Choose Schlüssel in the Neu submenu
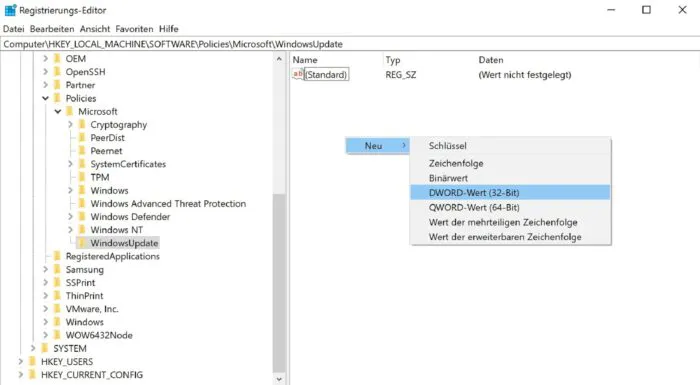Image resolution: width=700 pixels, height=385 pixels. pos(510,146)
